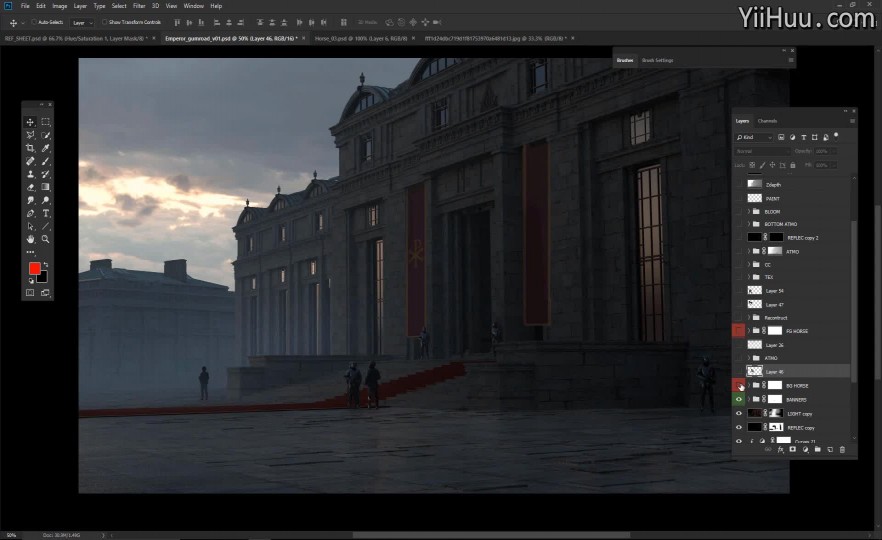
Task: Switch to the Brush Settings tab
Action: coord(658,60)
